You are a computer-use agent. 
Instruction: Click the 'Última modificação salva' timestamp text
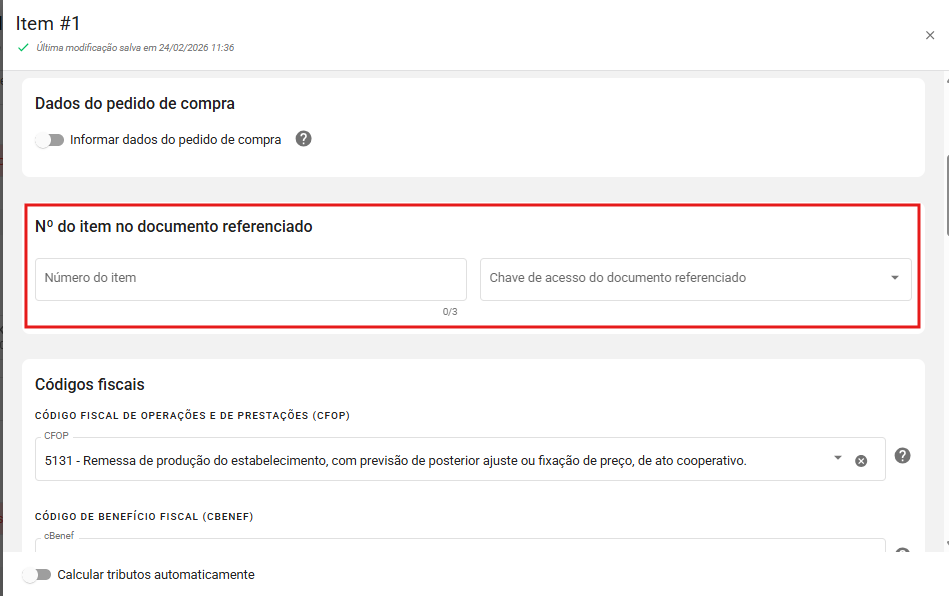(135, 47)
